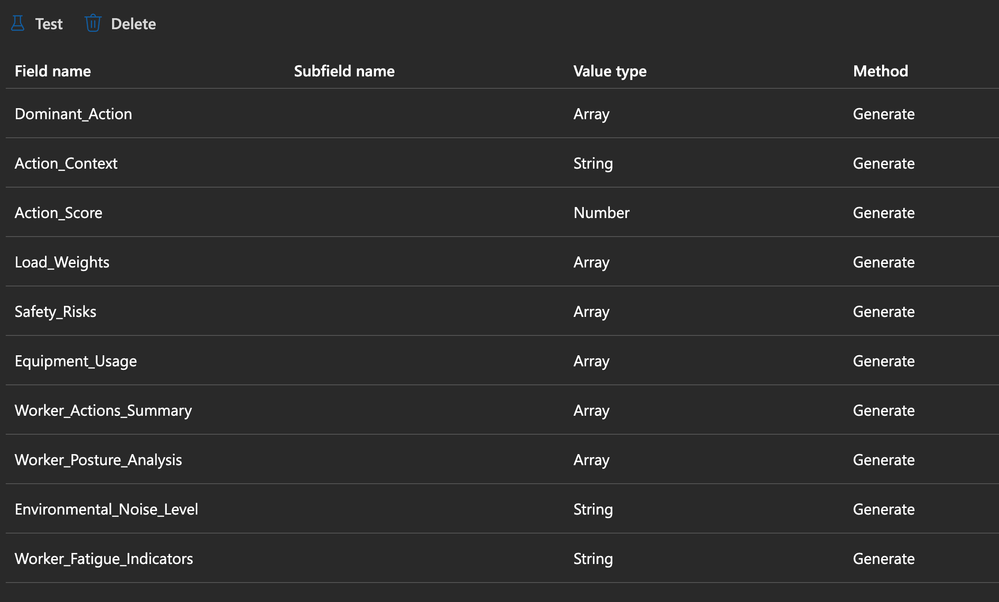Click Generate method for Worker_Fatigue_Indicators
Screen dimensions: 999x602
click(884, 559)
